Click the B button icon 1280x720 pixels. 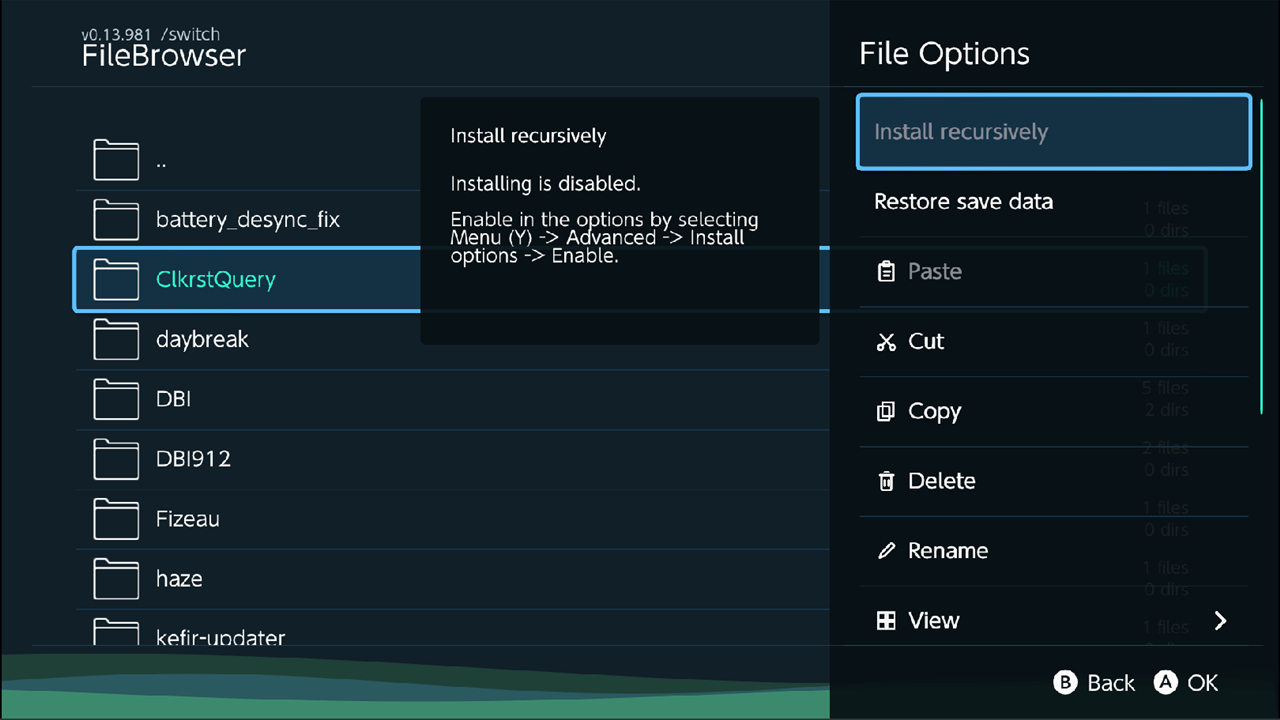pyautogui.click(x=1066, y=682)
